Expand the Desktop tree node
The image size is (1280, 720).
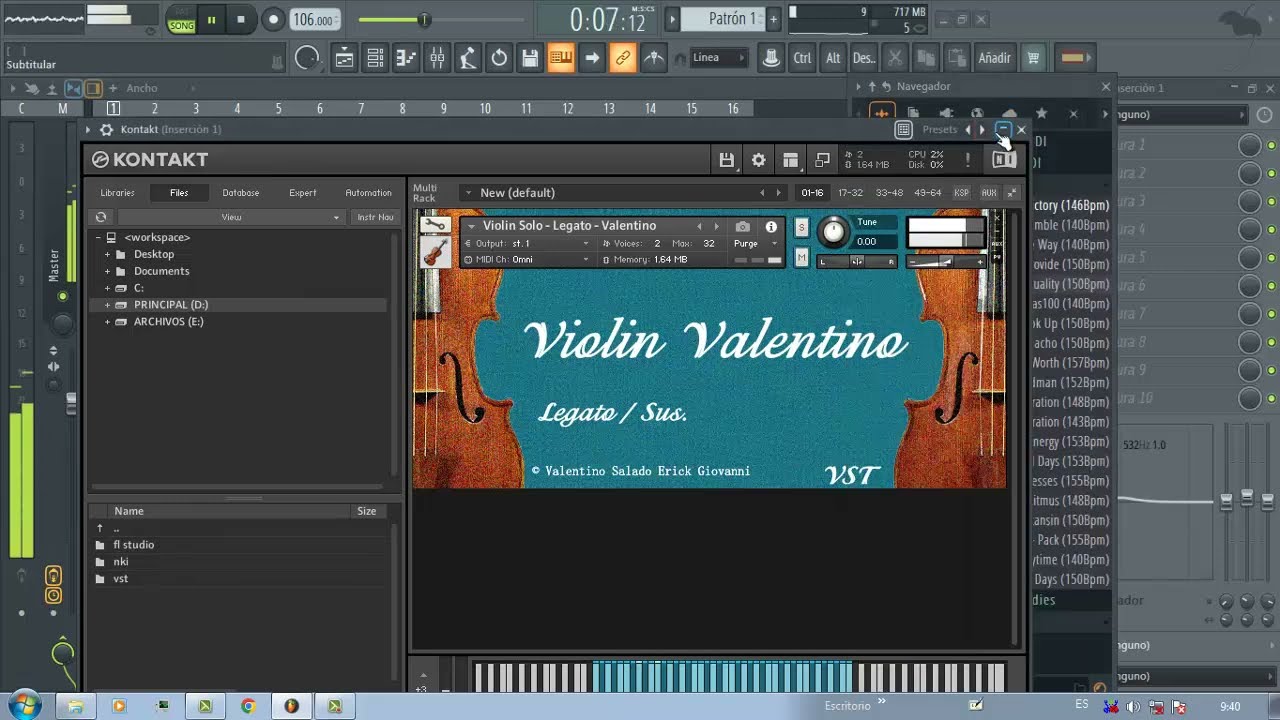click(107, 254)
